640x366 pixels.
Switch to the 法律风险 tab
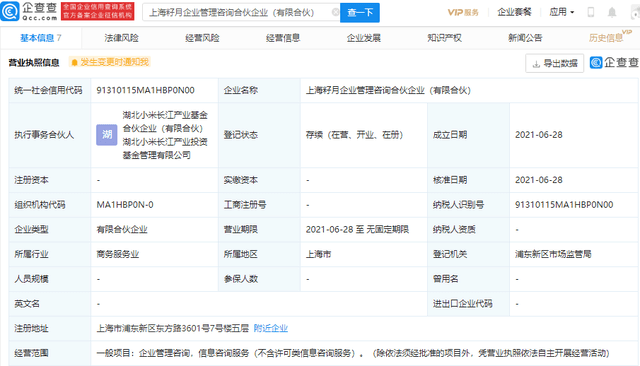[x=121, y=38]
